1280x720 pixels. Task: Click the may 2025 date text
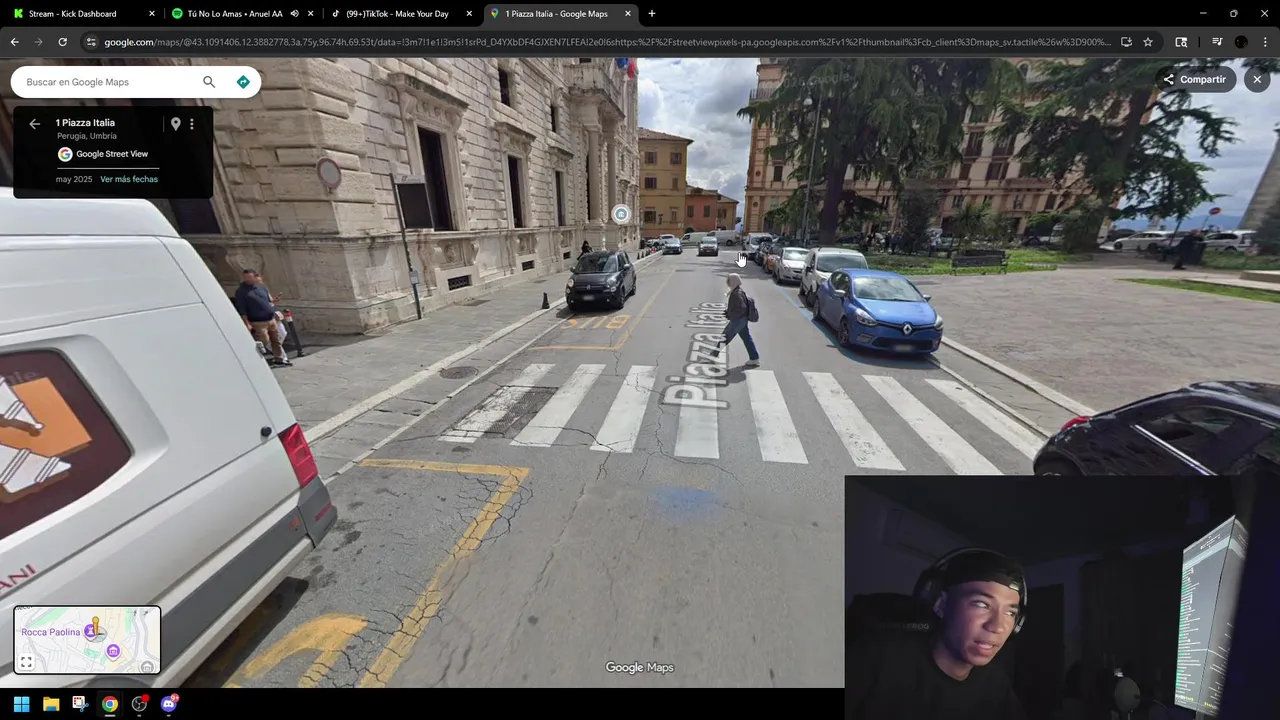click(x=74, y=179)
